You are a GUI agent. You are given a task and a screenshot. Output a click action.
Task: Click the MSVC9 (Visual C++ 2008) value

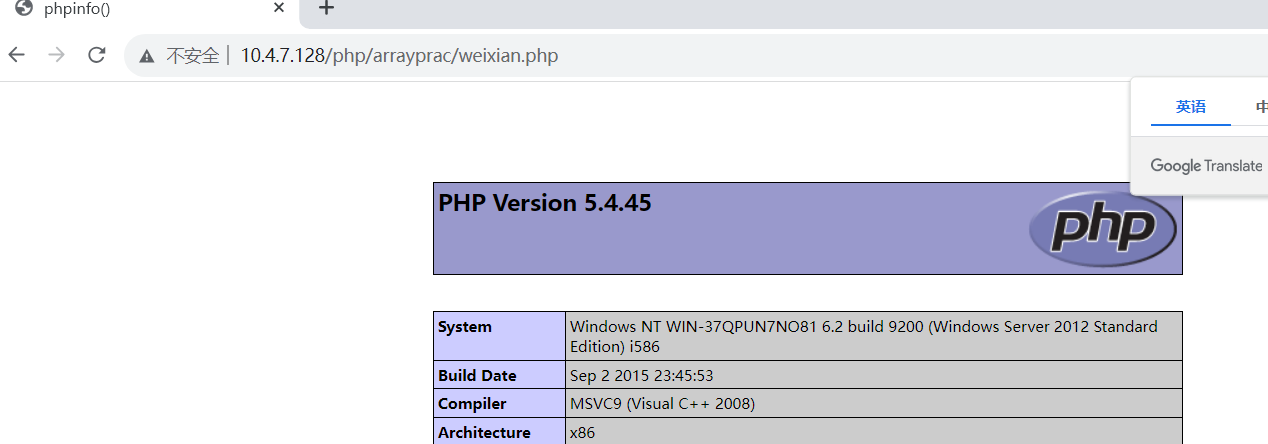coord(662,404)
